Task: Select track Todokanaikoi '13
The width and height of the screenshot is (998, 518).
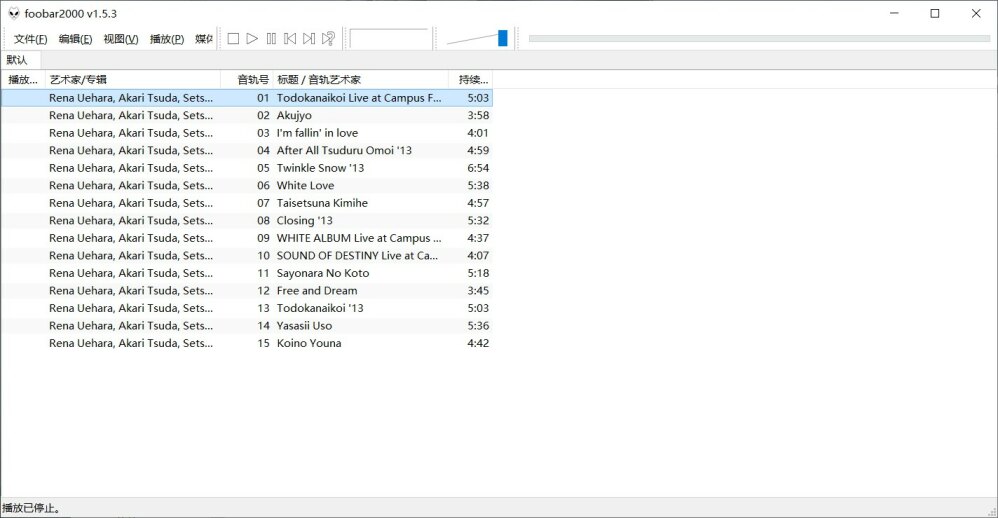Action: pos(246,308)
